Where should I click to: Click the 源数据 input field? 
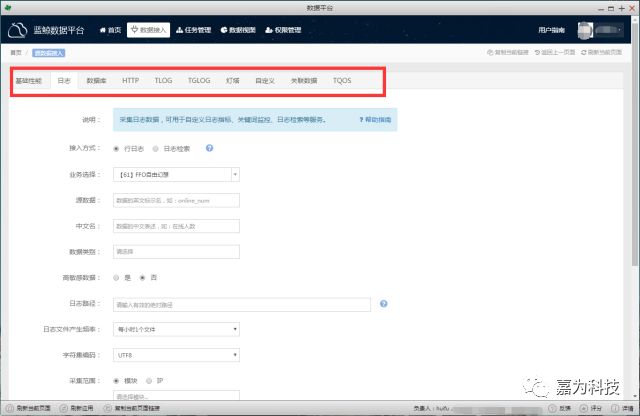(x=176, y=200)
